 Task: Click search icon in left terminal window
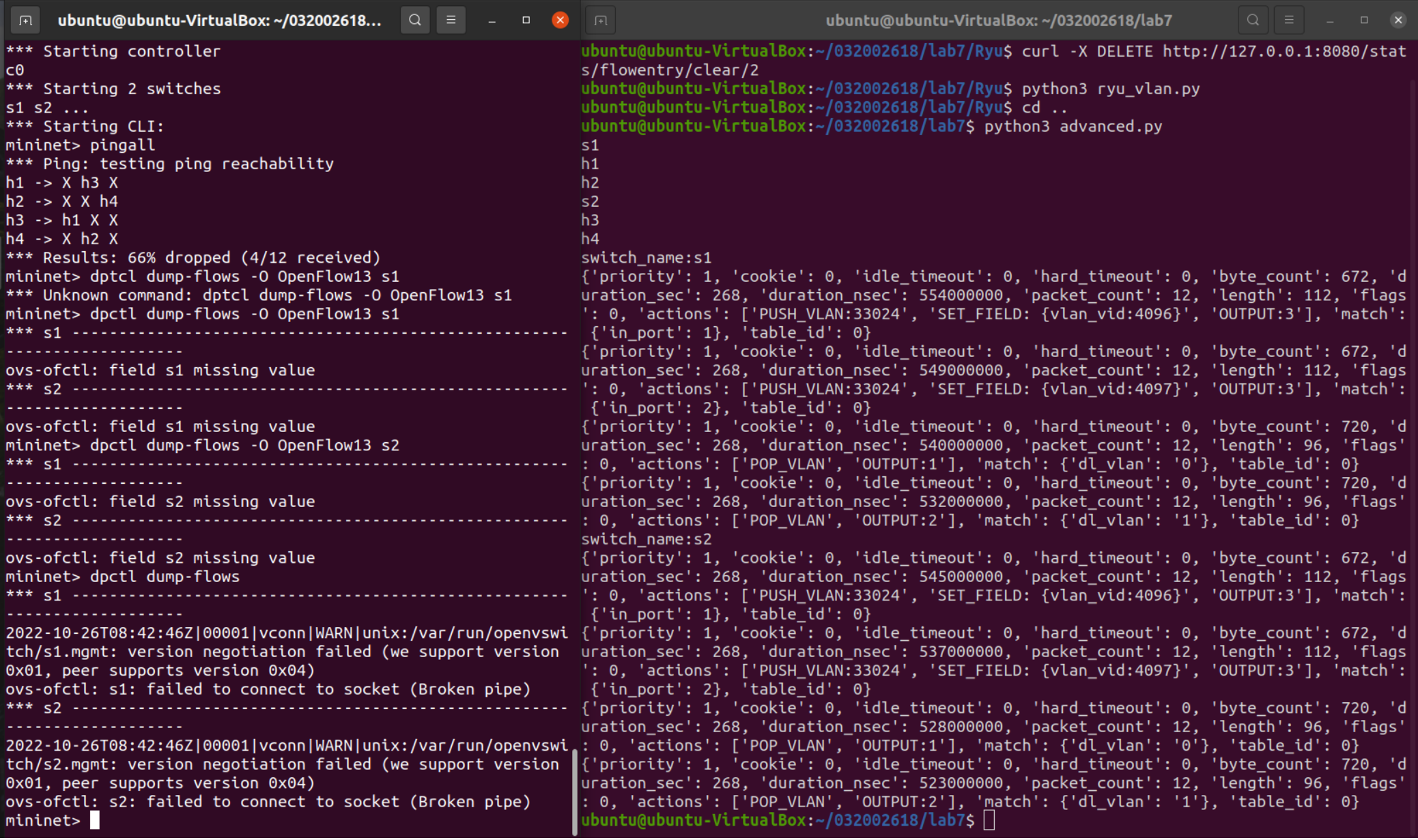point(415,20)
